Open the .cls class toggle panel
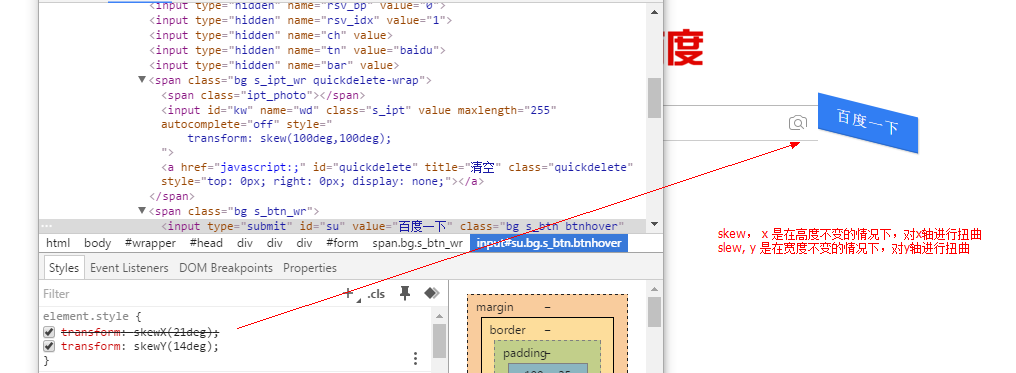 tap(376, 293)
